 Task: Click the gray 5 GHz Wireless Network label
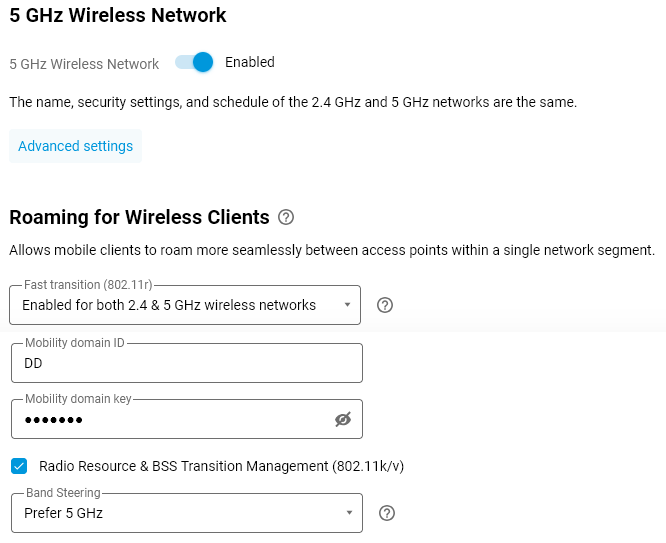coord(84,64)
